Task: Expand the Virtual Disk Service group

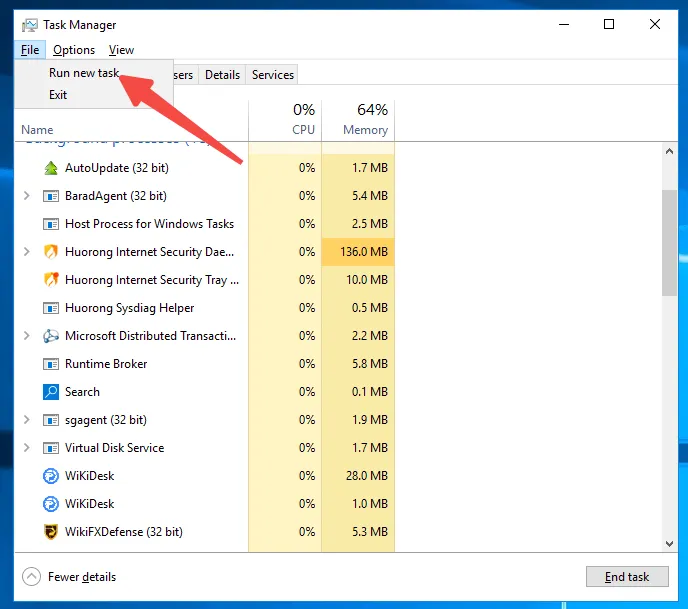Action: [x=27, y=448]
